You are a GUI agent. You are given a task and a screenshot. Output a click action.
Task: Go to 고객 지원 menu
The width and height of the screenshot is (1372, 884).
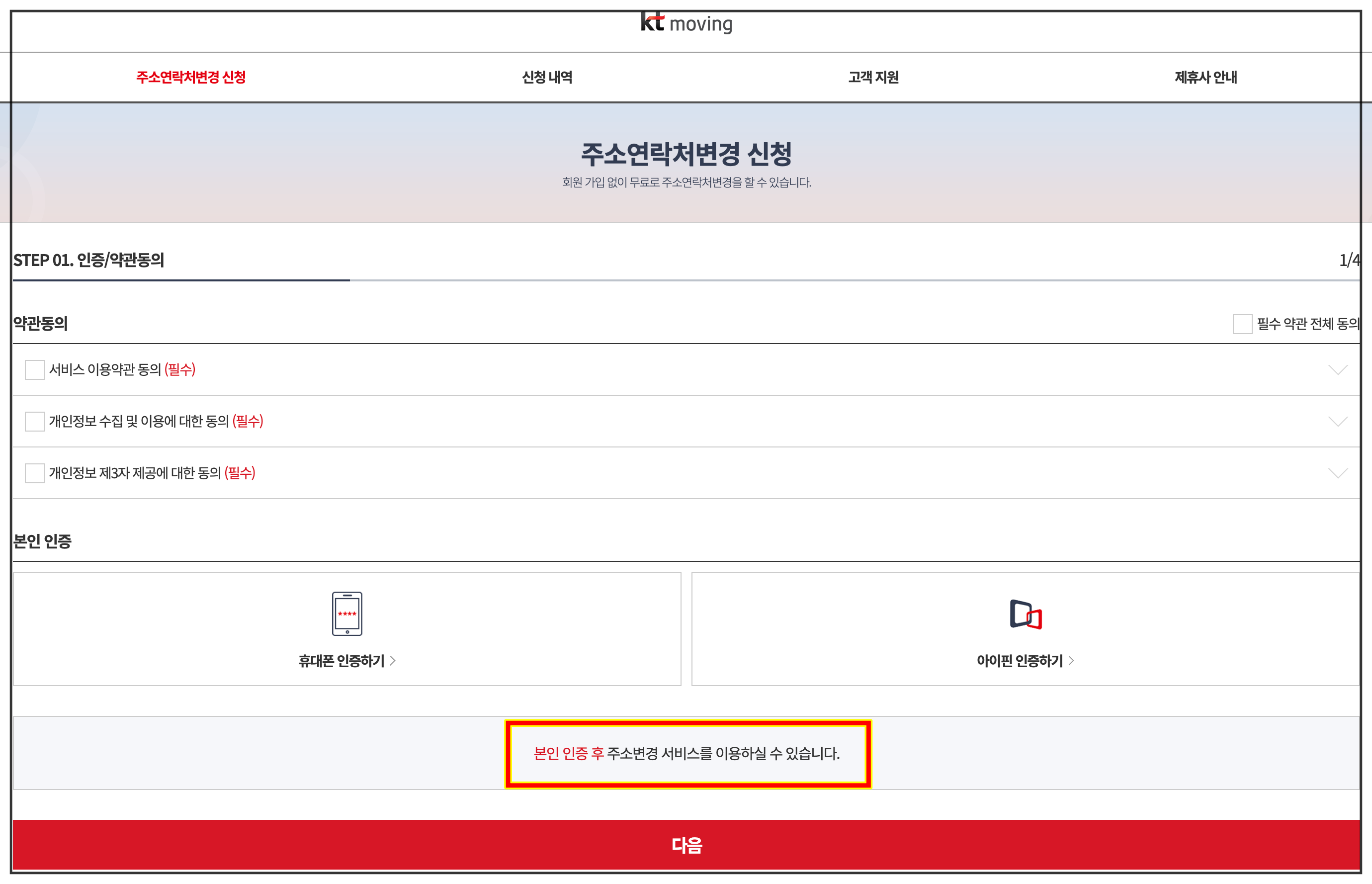click(x=873, y=78)
